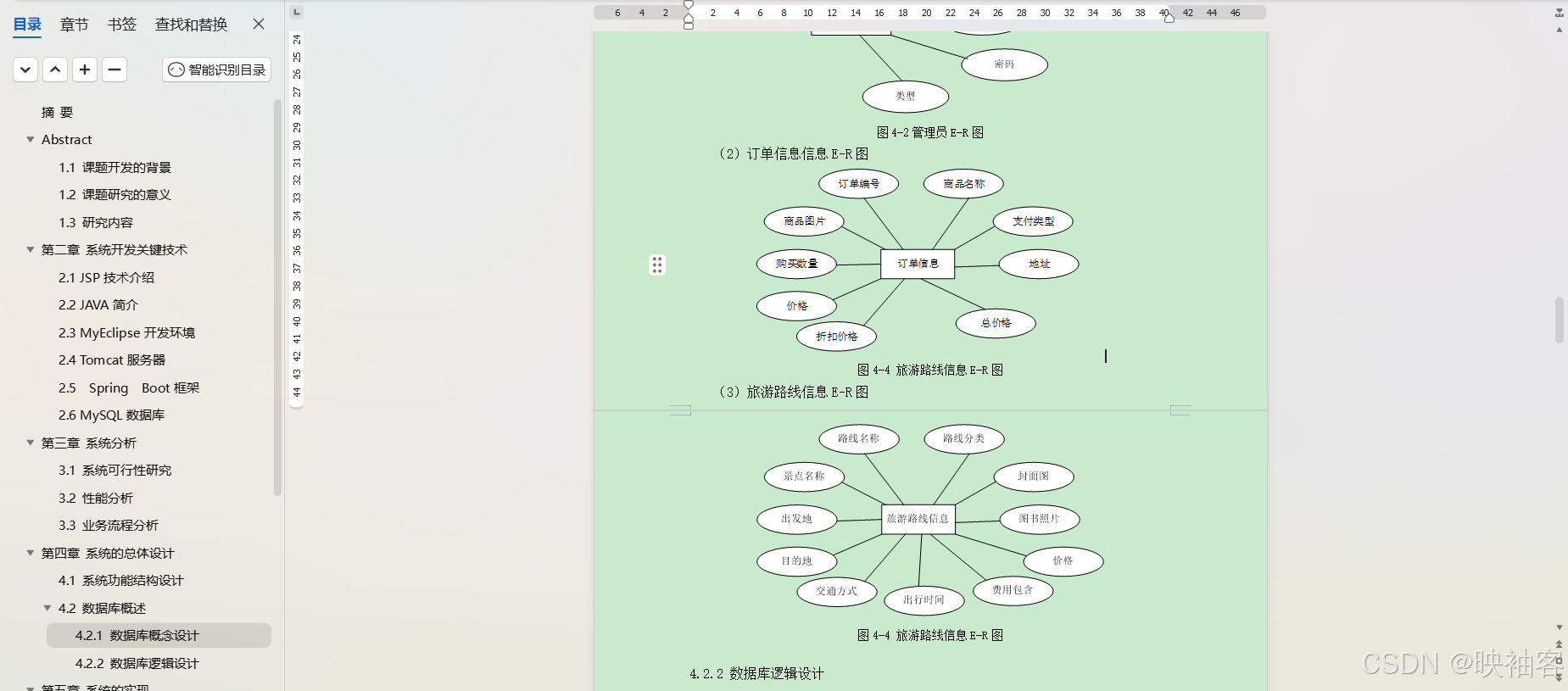Click the down arrow outline button
Image resolution: width=1568 pixels, height=691 pixels.
point(25,70)
